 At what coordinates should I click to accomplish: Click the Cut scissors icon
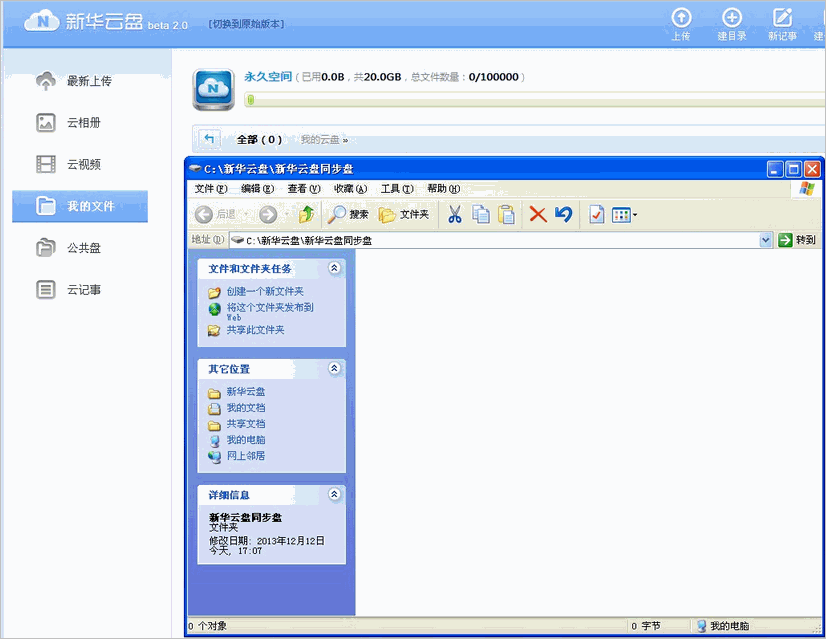(455, 214)
